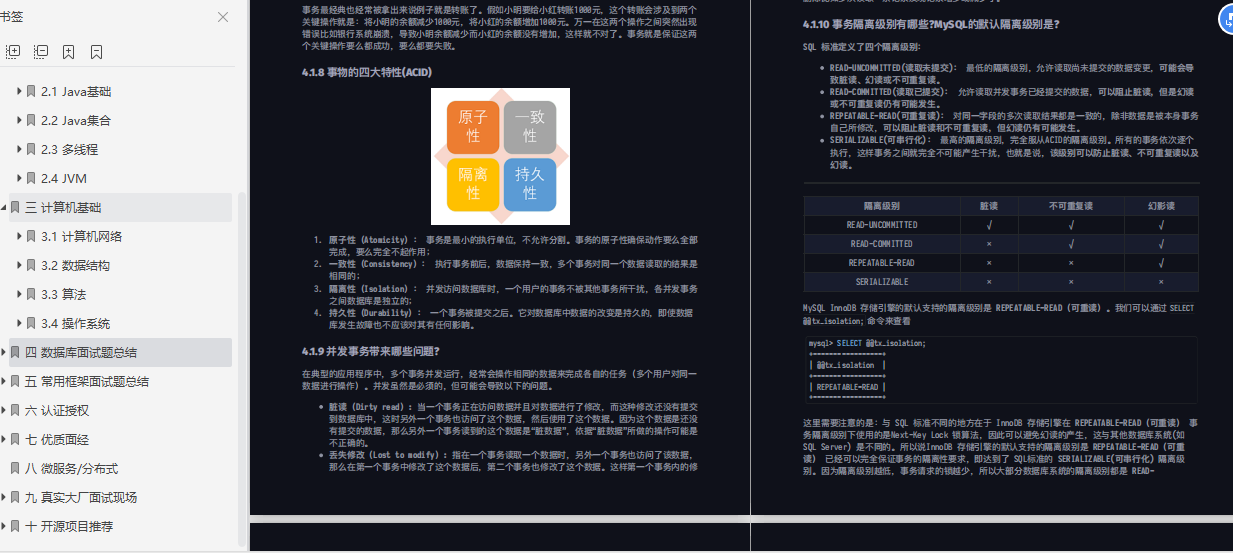Go to bookmark 2.1 Java基础

coord(76,91)
